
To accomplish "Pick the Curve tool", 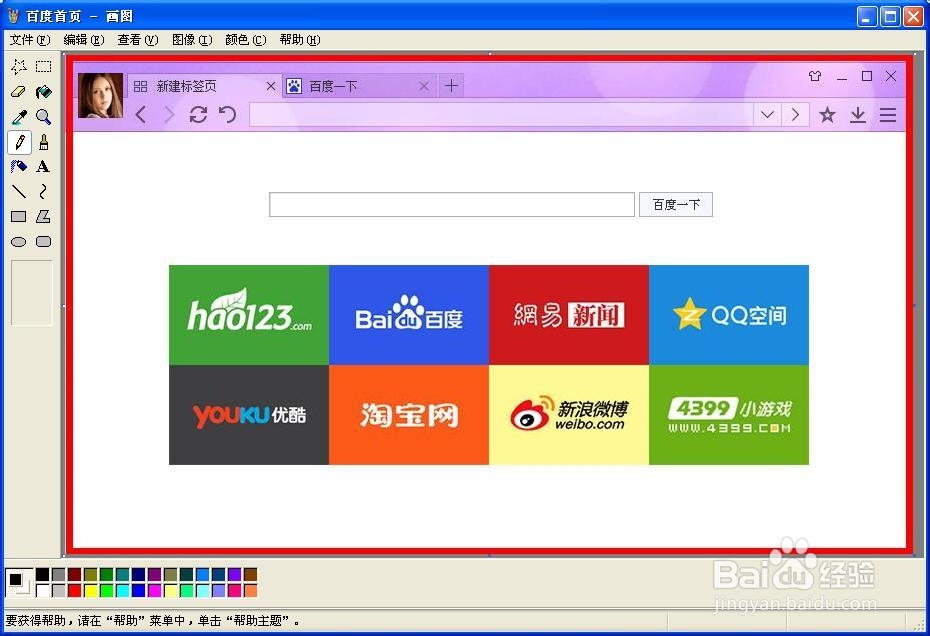I will click(x=42, y=191).
